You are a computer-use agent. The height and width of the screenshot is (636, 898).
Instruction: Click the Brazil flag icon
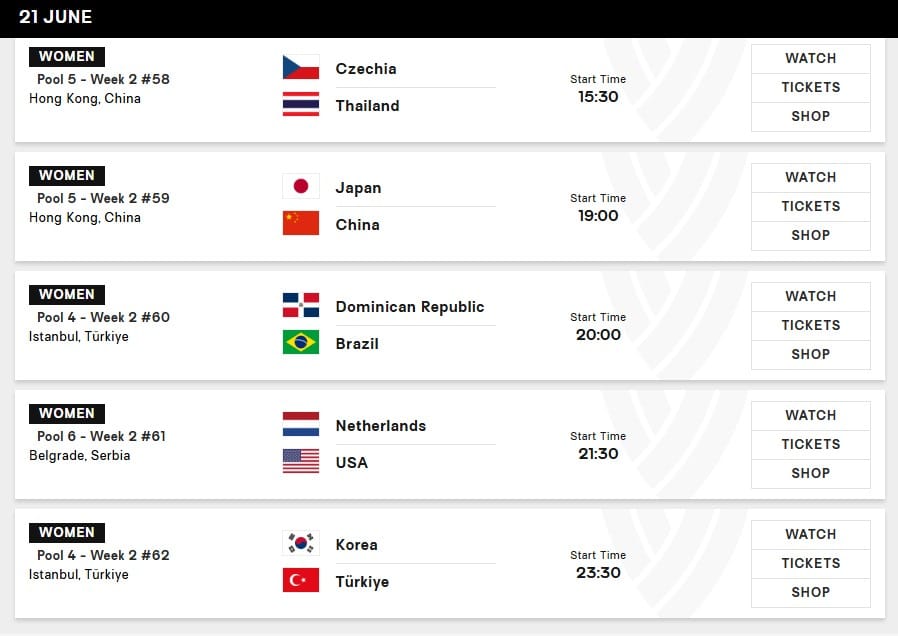301,343
